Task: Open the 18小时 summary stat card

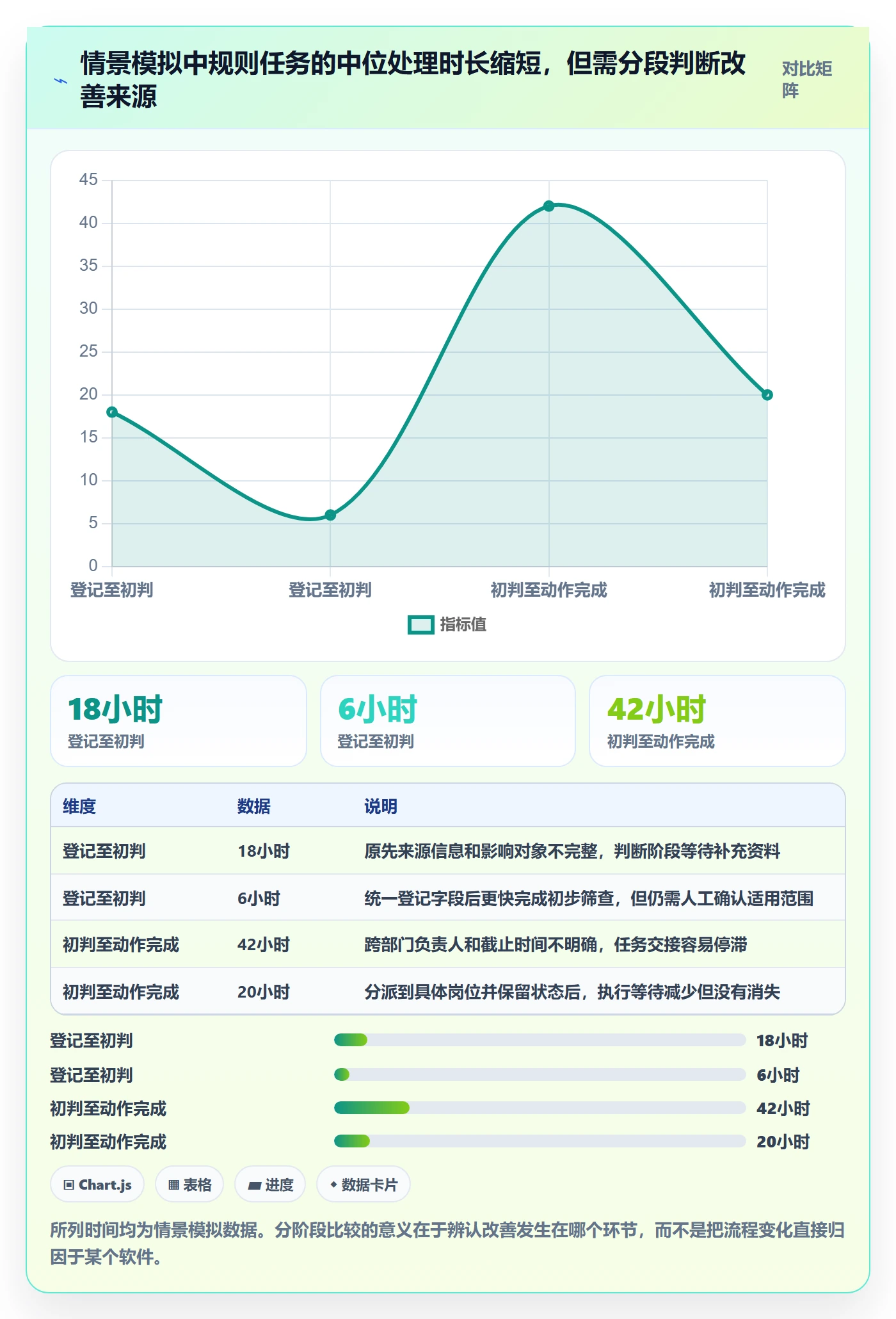Action: coord(179,721)
